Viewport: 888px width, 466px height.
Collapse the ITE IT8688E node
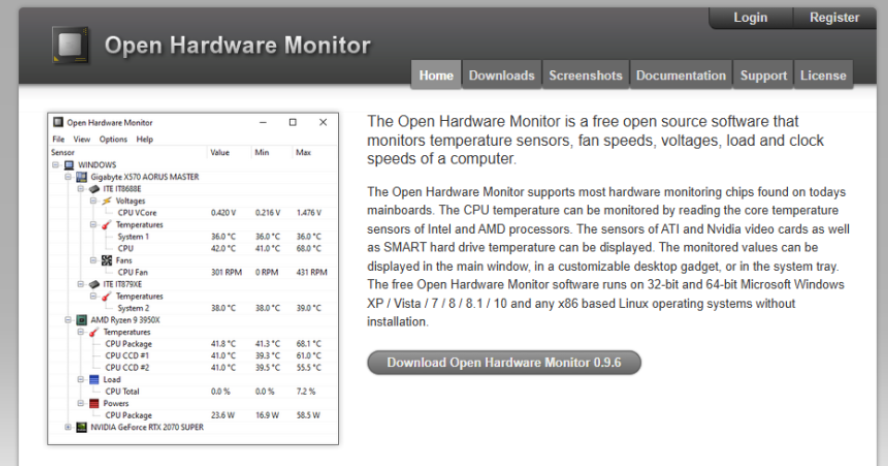coord(80,189)
